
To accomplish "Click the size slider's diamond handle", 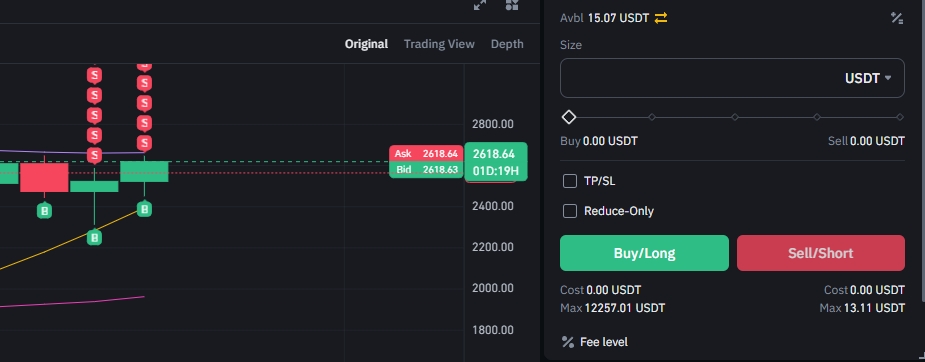I will (x=569, y=117).
